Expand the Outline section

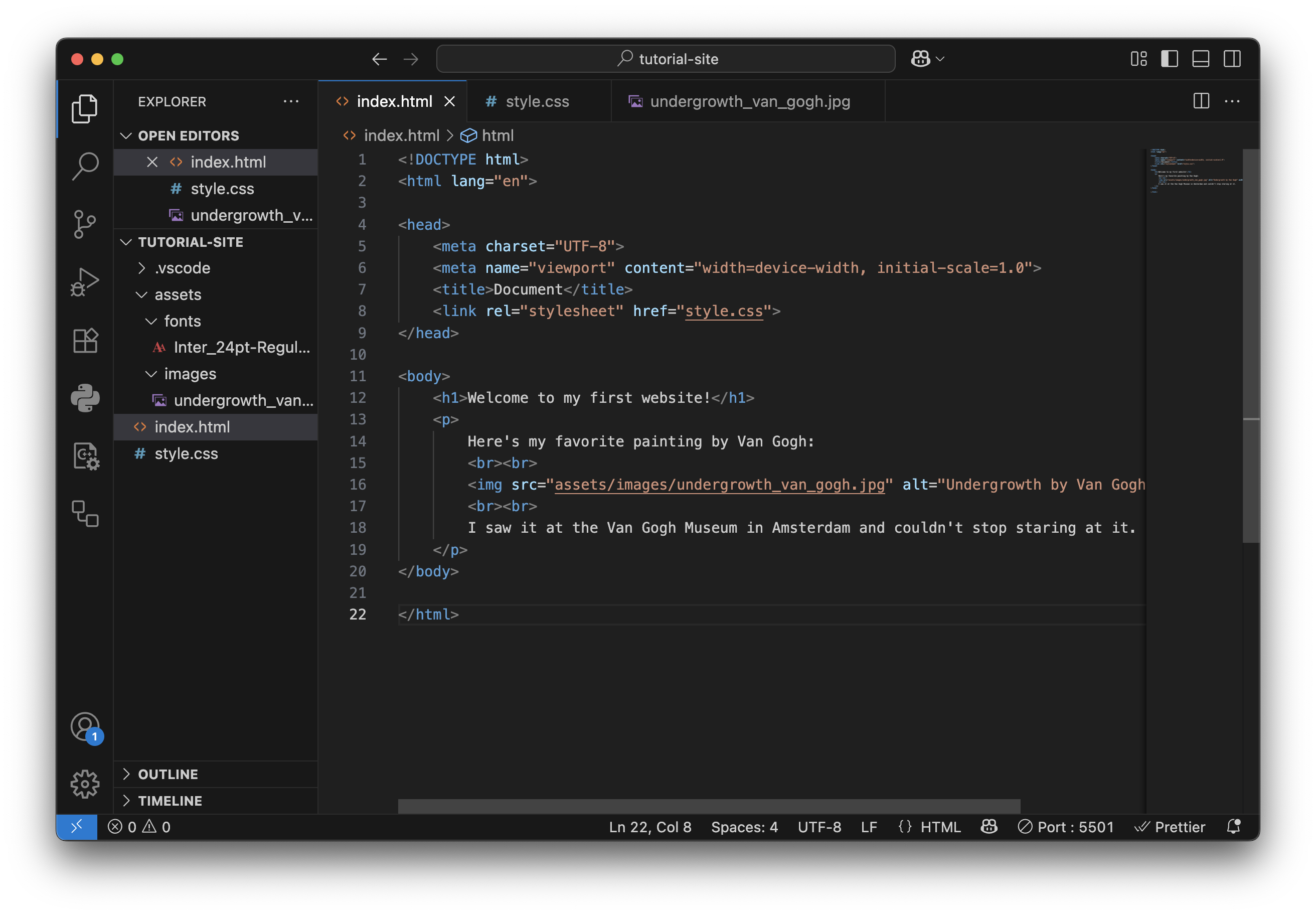[216, 774]
